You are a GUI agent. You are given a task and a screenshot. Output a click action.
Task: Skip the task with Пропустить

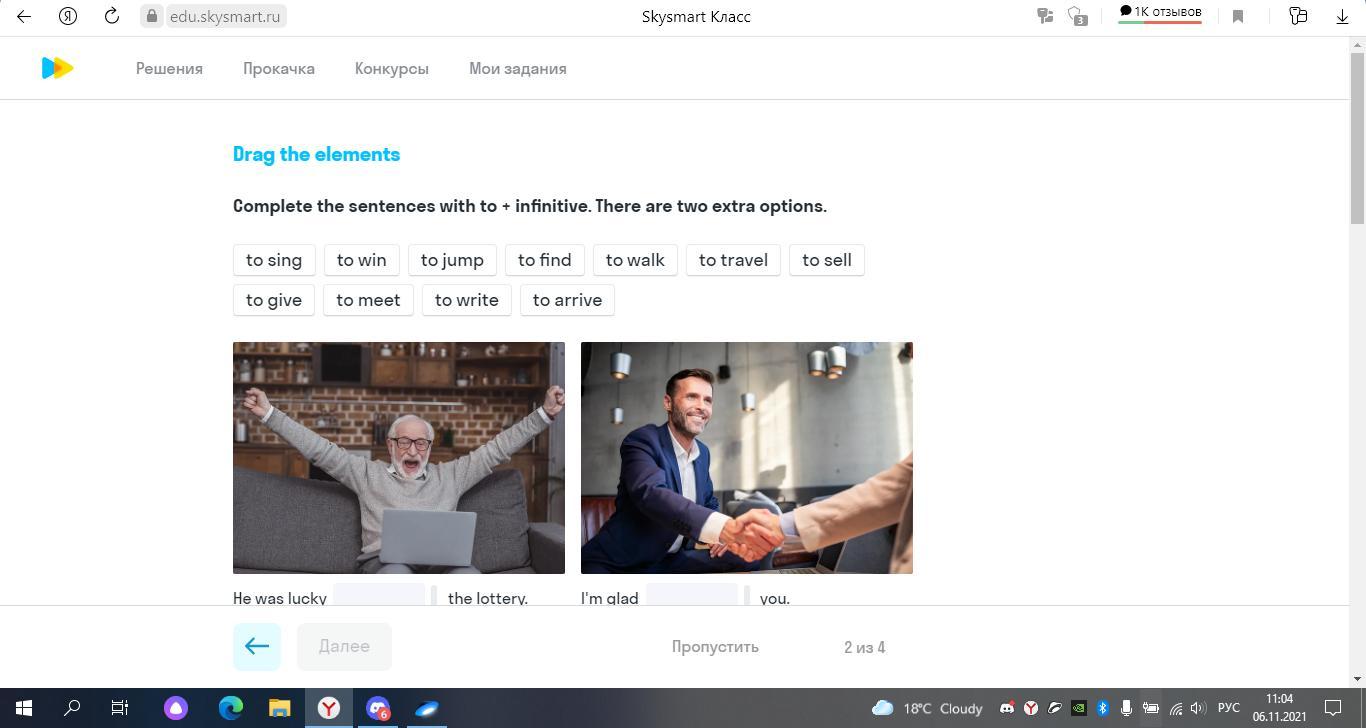(715, 647)
